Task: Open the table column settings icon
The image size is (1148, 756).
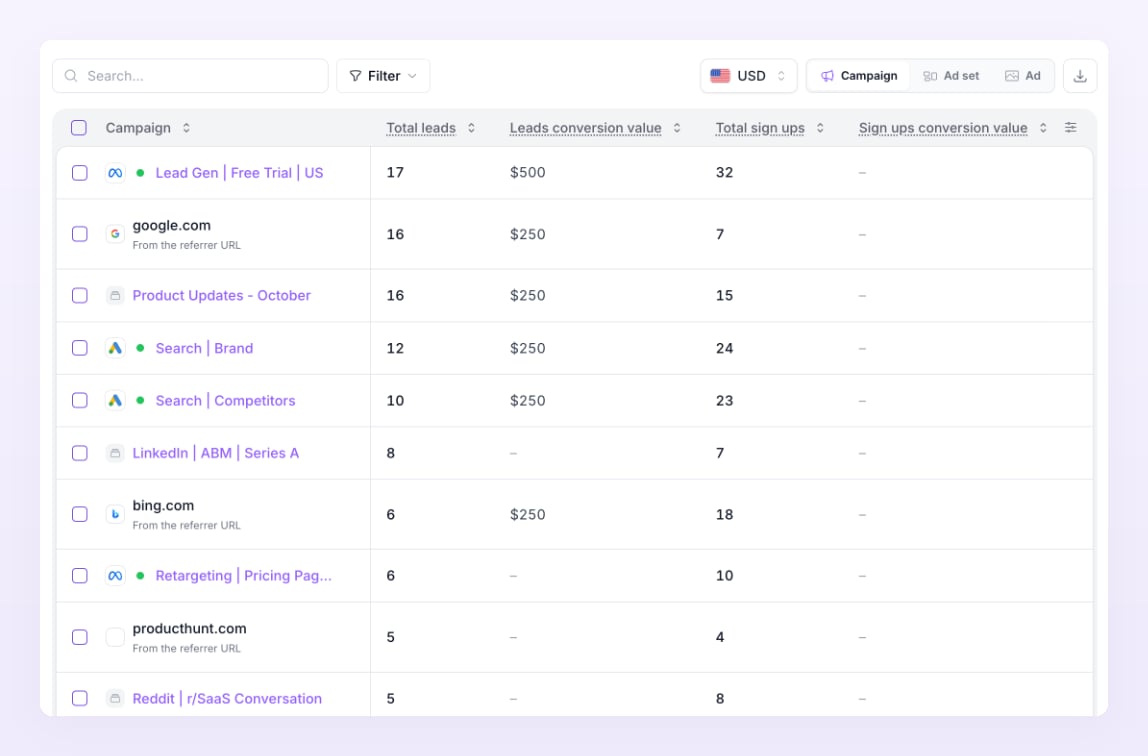Action: click(1070, 127)
